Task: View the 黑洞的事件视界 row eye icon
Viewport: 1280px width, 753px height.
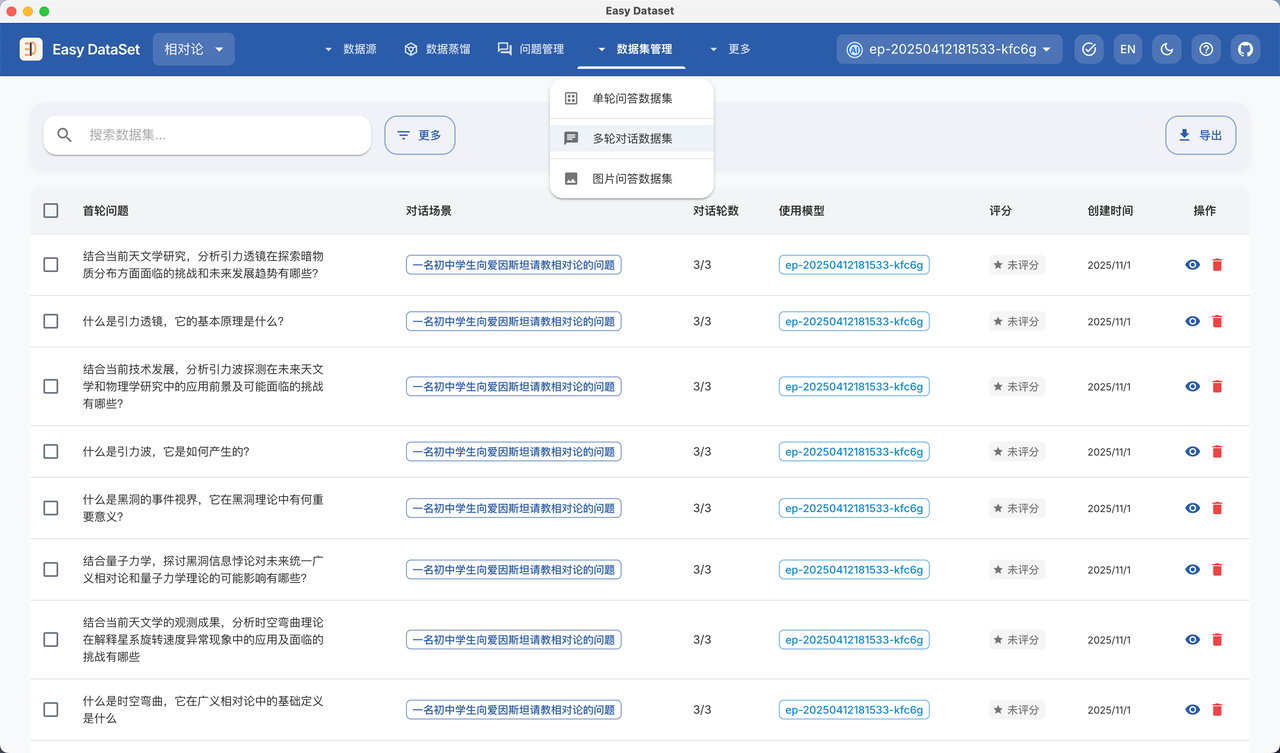Action: (1192, 508)
